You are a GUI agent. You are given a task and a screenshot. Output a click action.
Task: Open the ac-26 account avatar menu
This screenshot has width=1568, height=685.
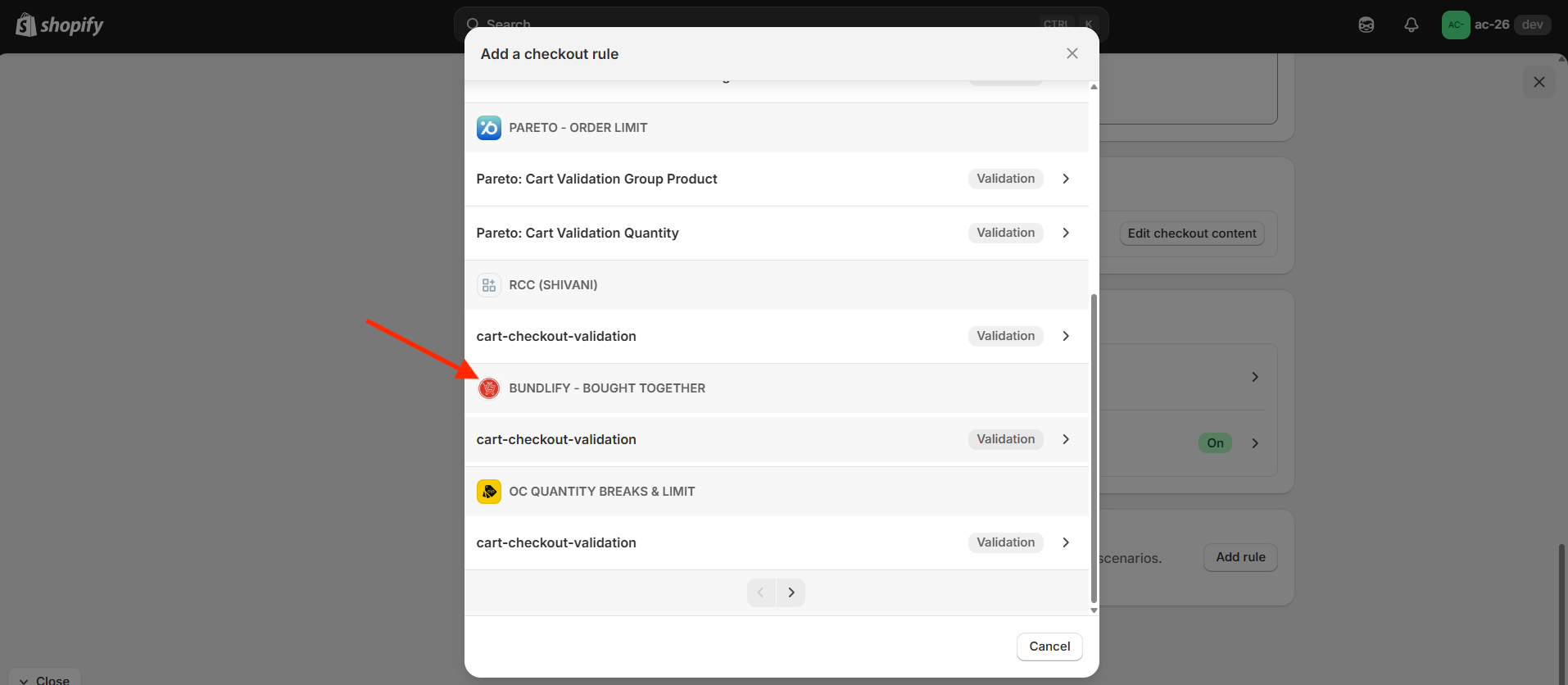coord(1456,25)
